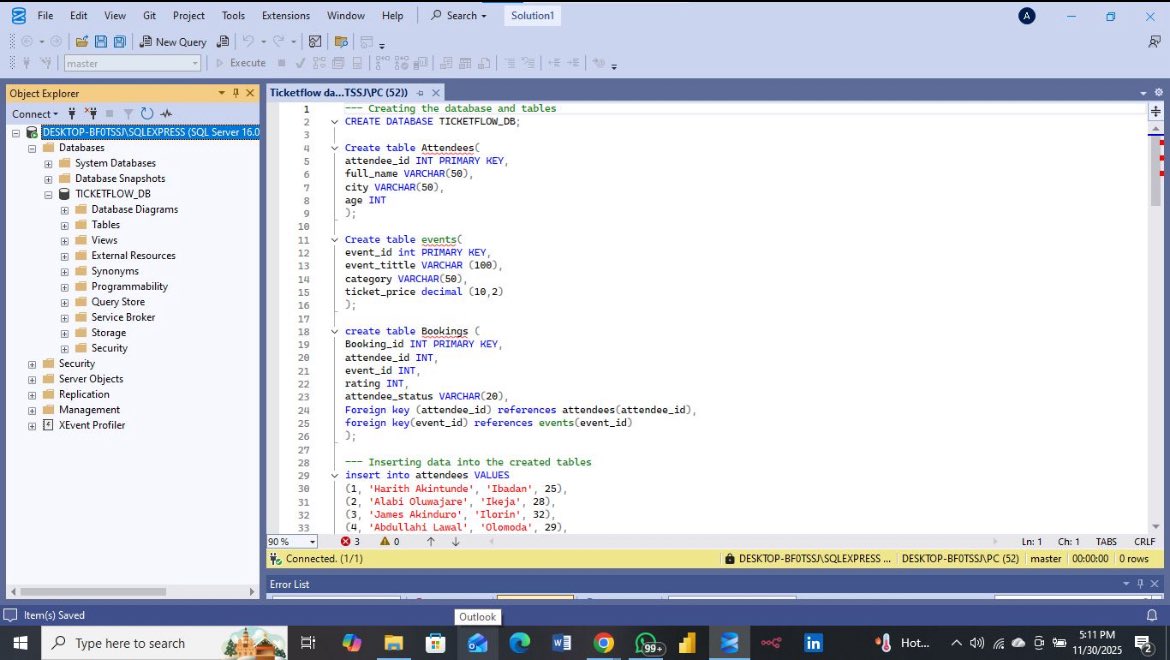This screenshot has width=1170, height=660.
Task: Open the File menu
Action: pyautogui.click(x=46, y=15)
